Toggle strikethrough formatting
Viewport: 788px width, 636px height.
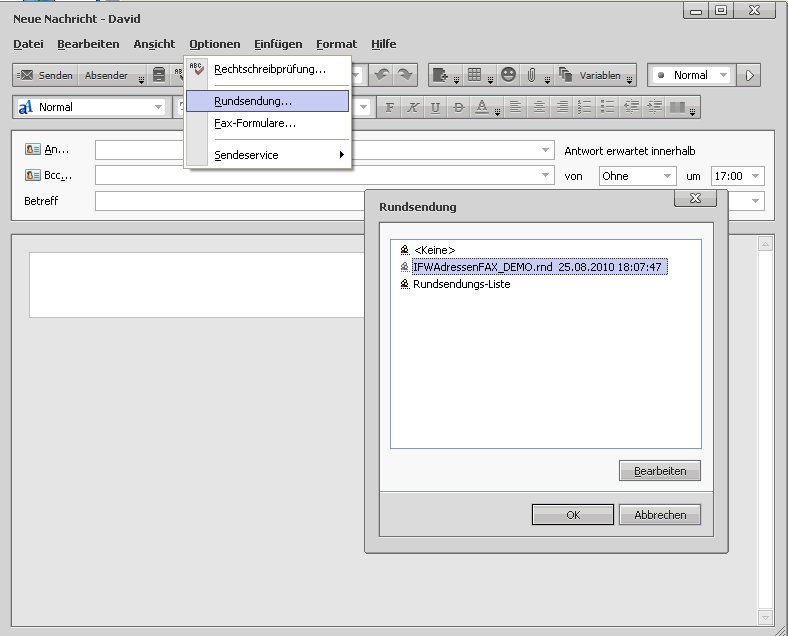459,107
